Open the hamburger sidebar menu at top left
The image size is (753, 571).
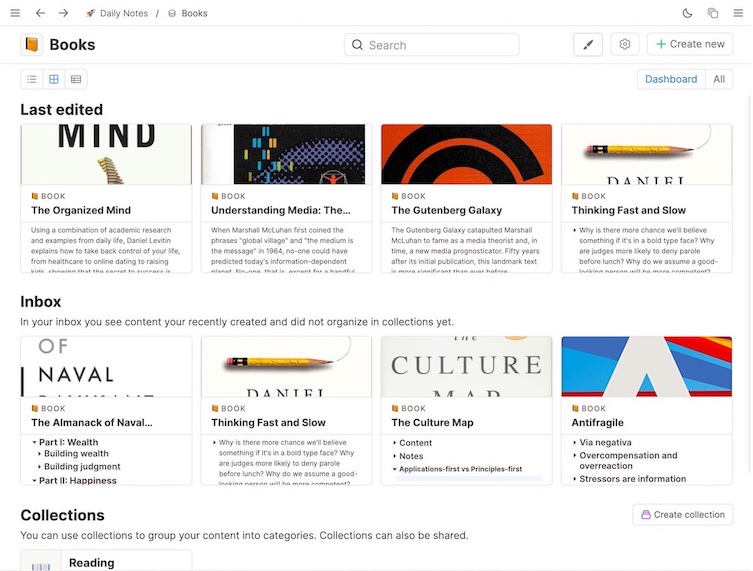(15, 13)
